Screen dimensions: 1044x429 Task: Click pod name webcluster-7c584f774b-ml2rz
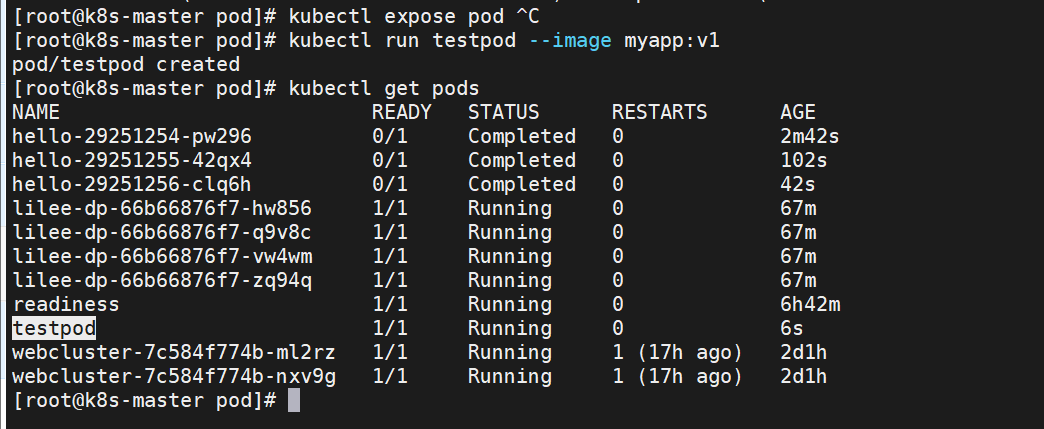click(174, 352)
